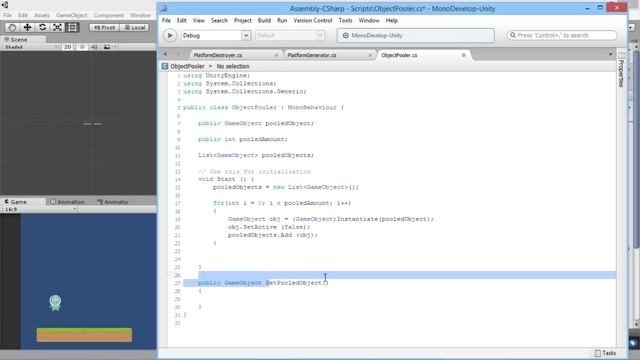Open the Animation tab in Unity
Viewport: 640px width, 360px height.
coord(67,202)
